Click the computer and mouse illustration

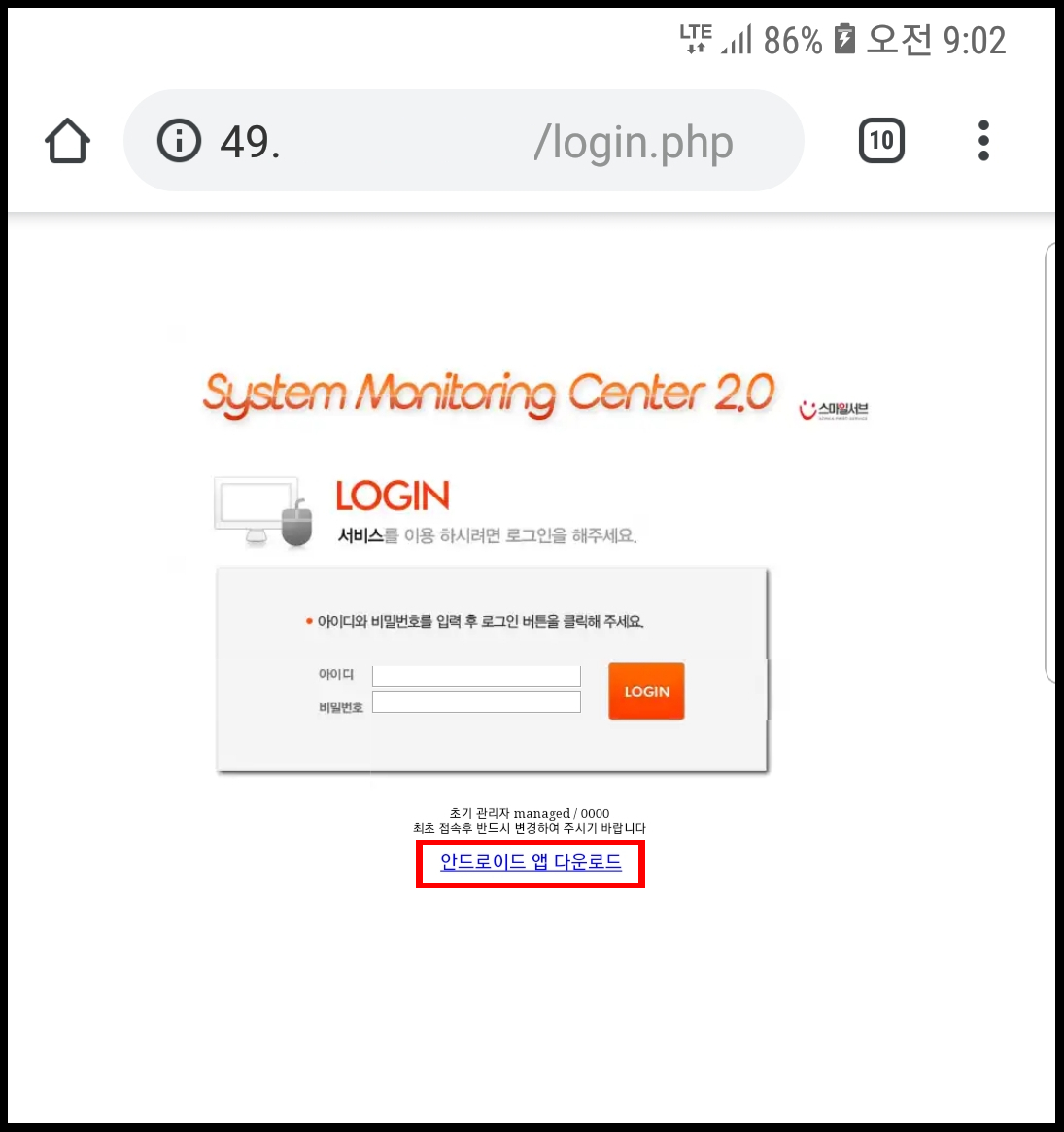click(263, 511)
